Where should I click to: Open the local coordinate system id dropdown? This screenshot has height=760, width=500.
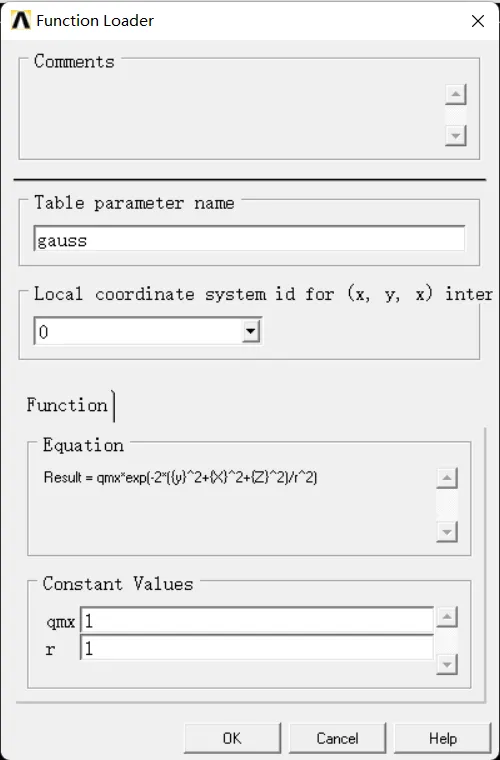click(x=250, y=332)
